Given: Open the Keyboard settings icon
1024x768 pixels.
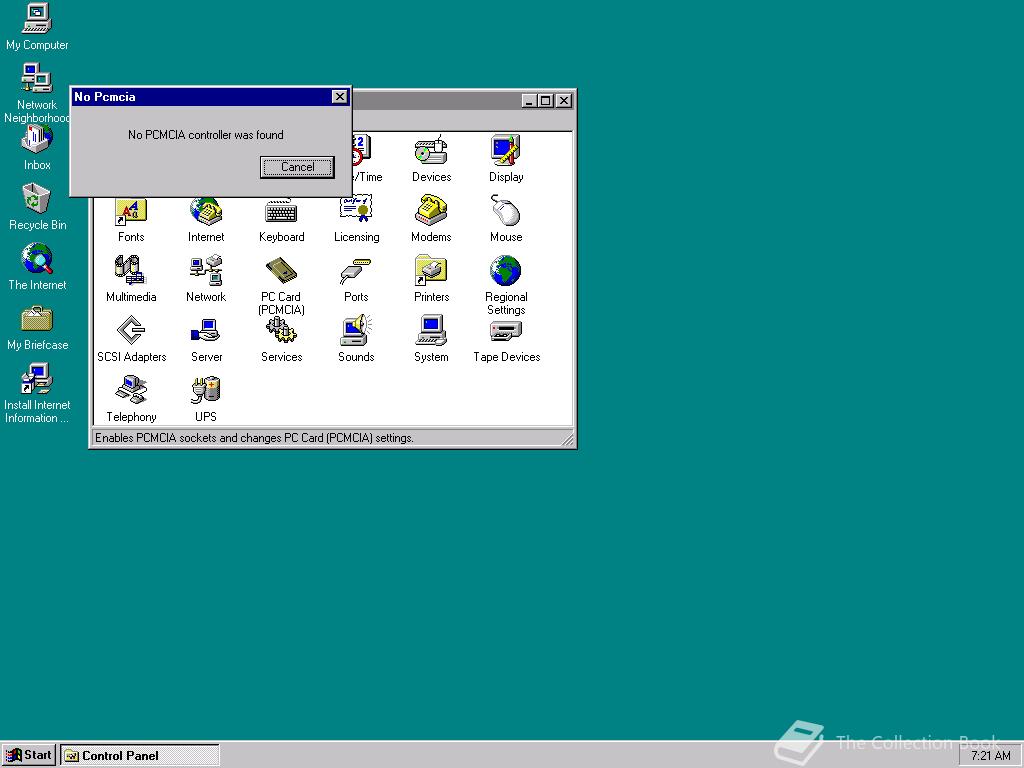Looking at the screenshot, I should coord(281,221).
